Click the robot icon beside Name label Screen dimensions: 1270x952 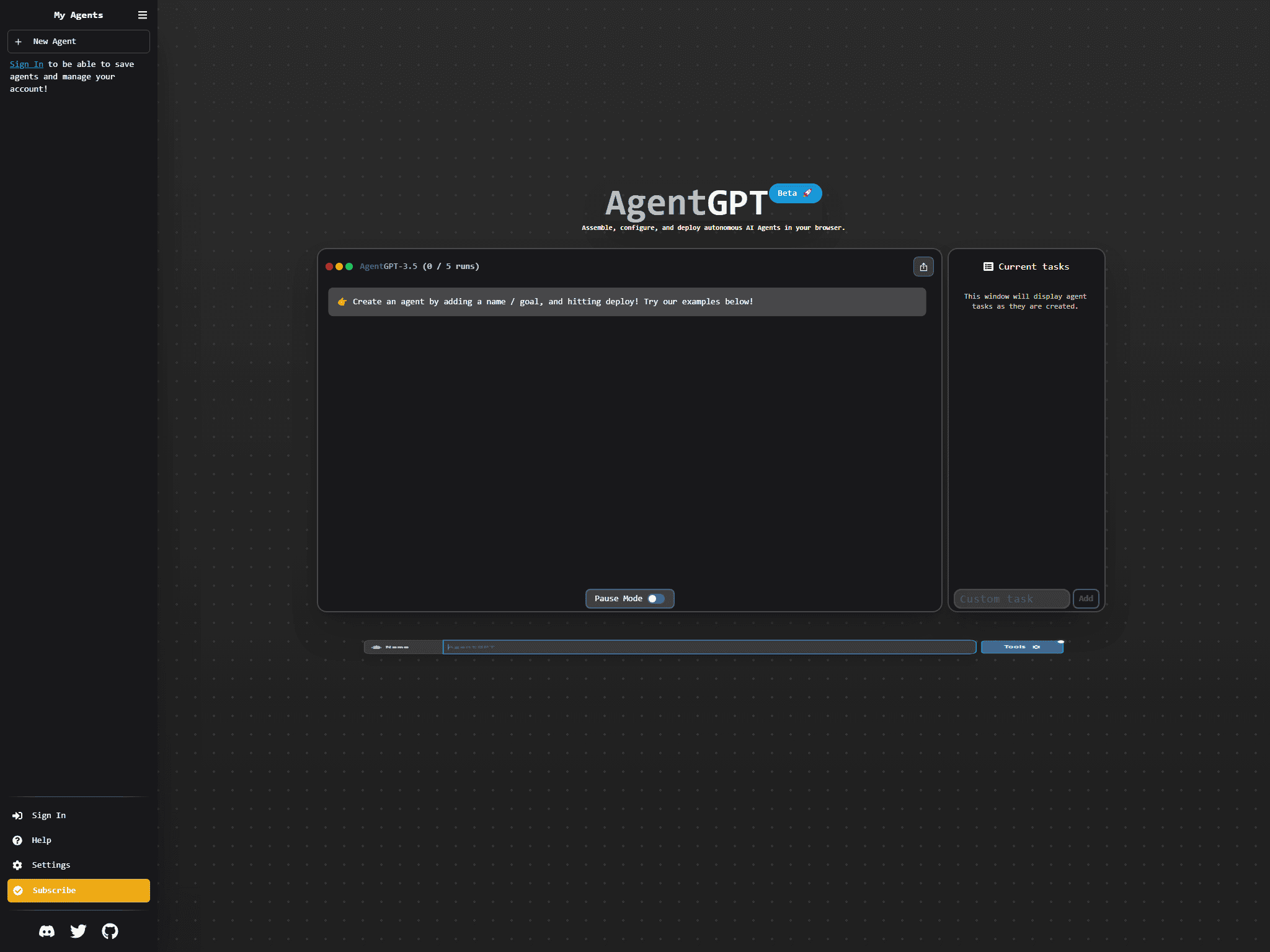[376, 647]
